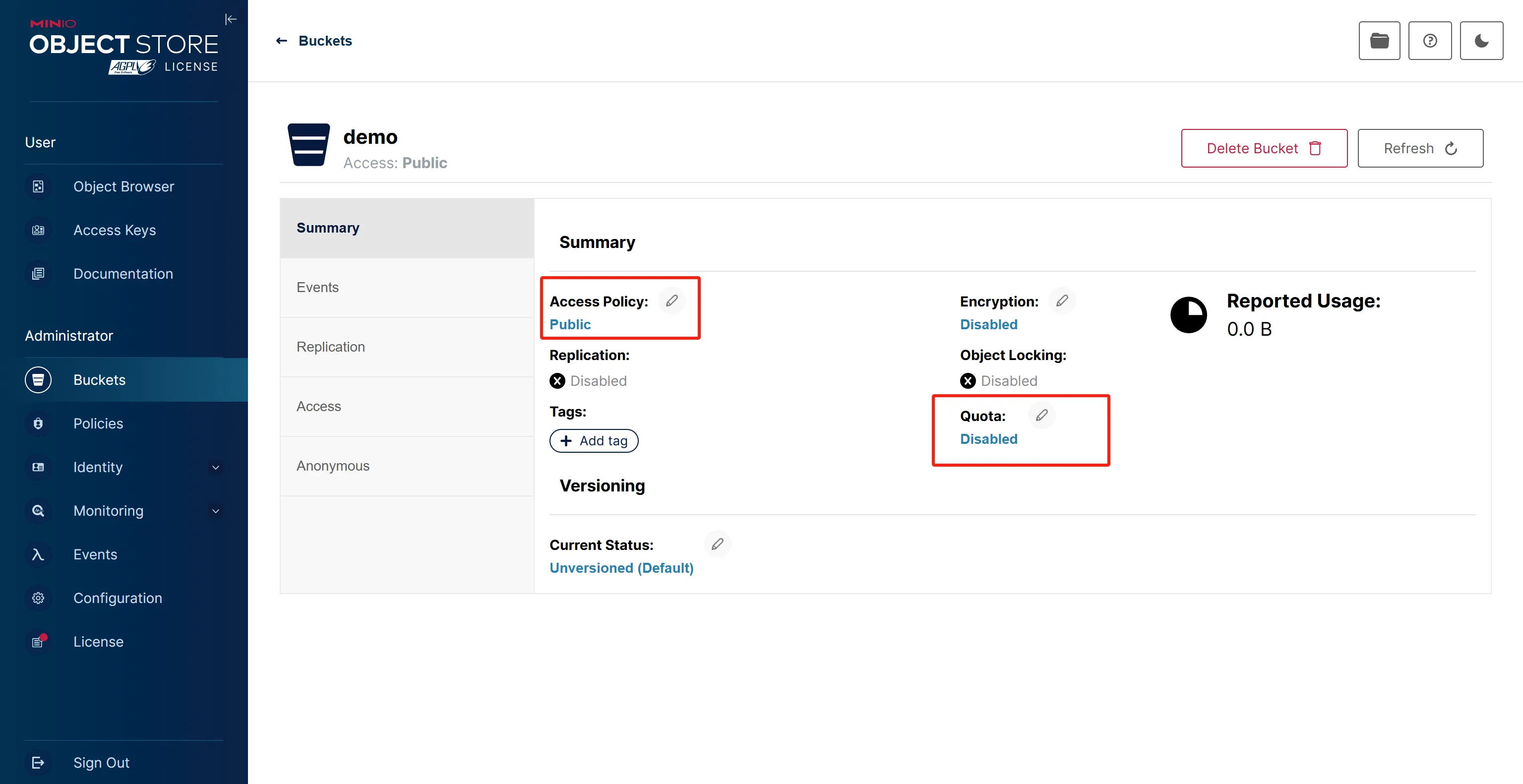The image size is (1523, 784).
Task: Open the Anonymous tab
Action: [x=333, y=466]
